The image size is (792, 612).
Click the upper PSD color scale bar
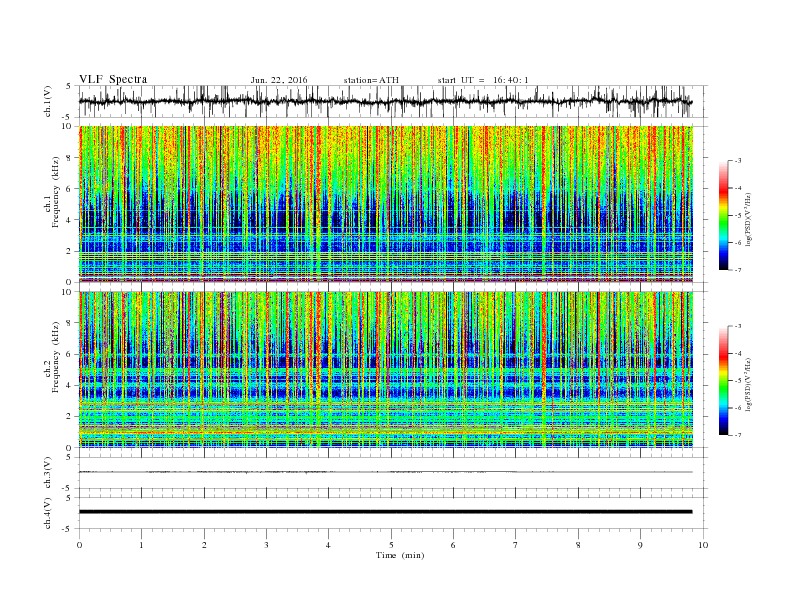point(724,216)
